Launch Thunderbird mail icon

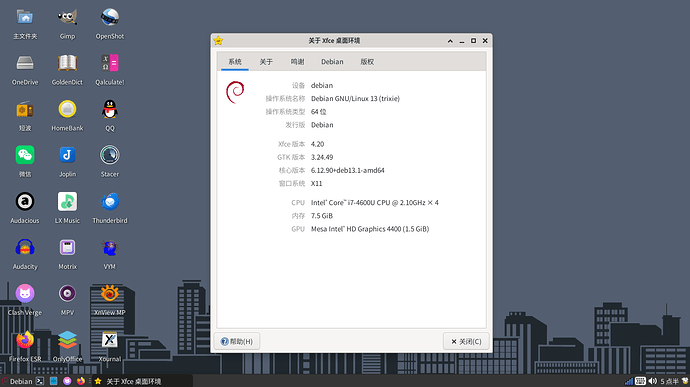point(110,202)
